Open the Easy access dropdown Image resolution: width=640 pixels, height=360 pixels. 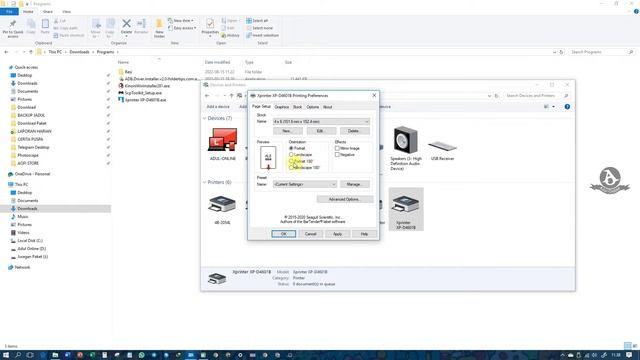(182, 28)
